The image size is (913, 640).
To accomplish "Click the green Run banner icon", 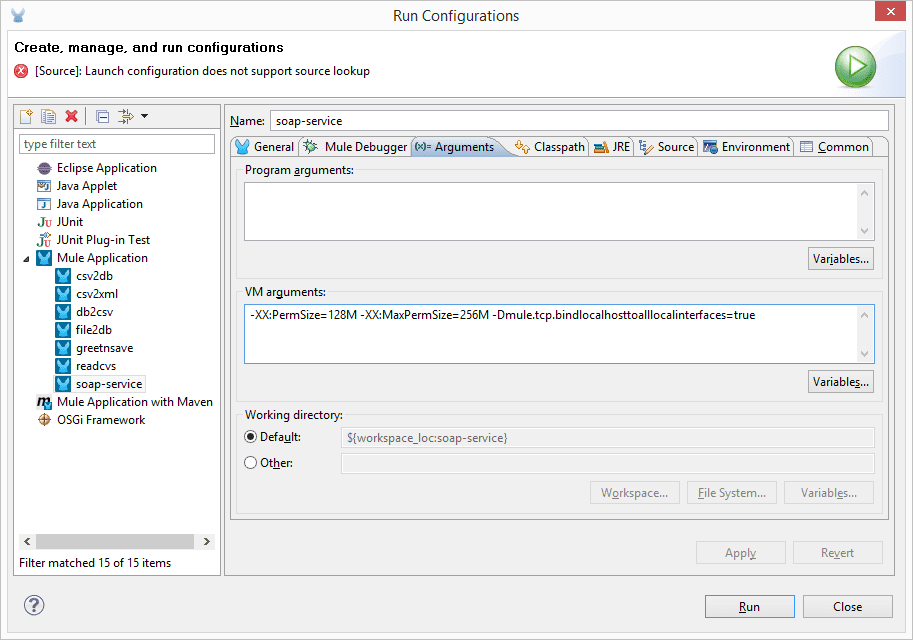I will 855,67.
